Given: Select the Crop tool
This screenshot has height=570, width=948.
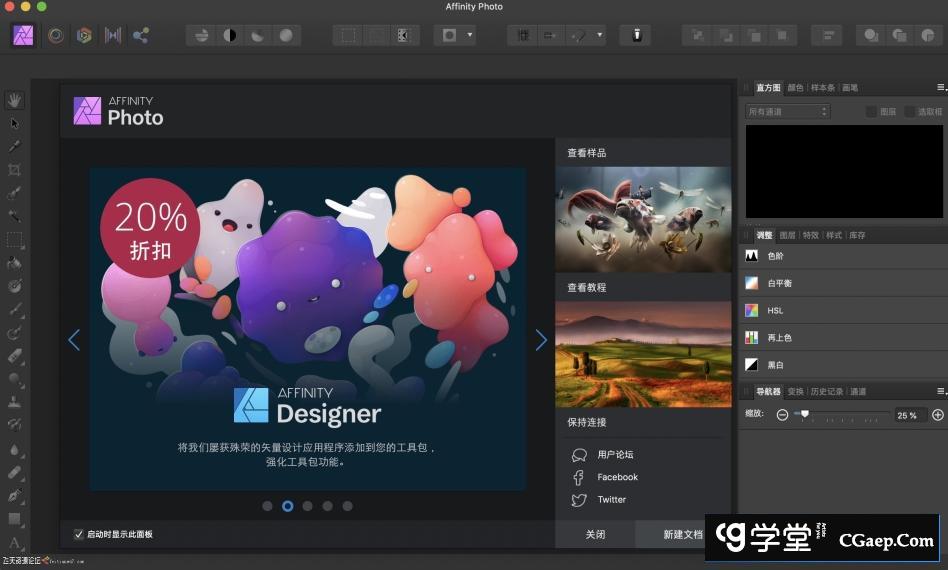Looking at the screenshot, I should click(15, 170).
